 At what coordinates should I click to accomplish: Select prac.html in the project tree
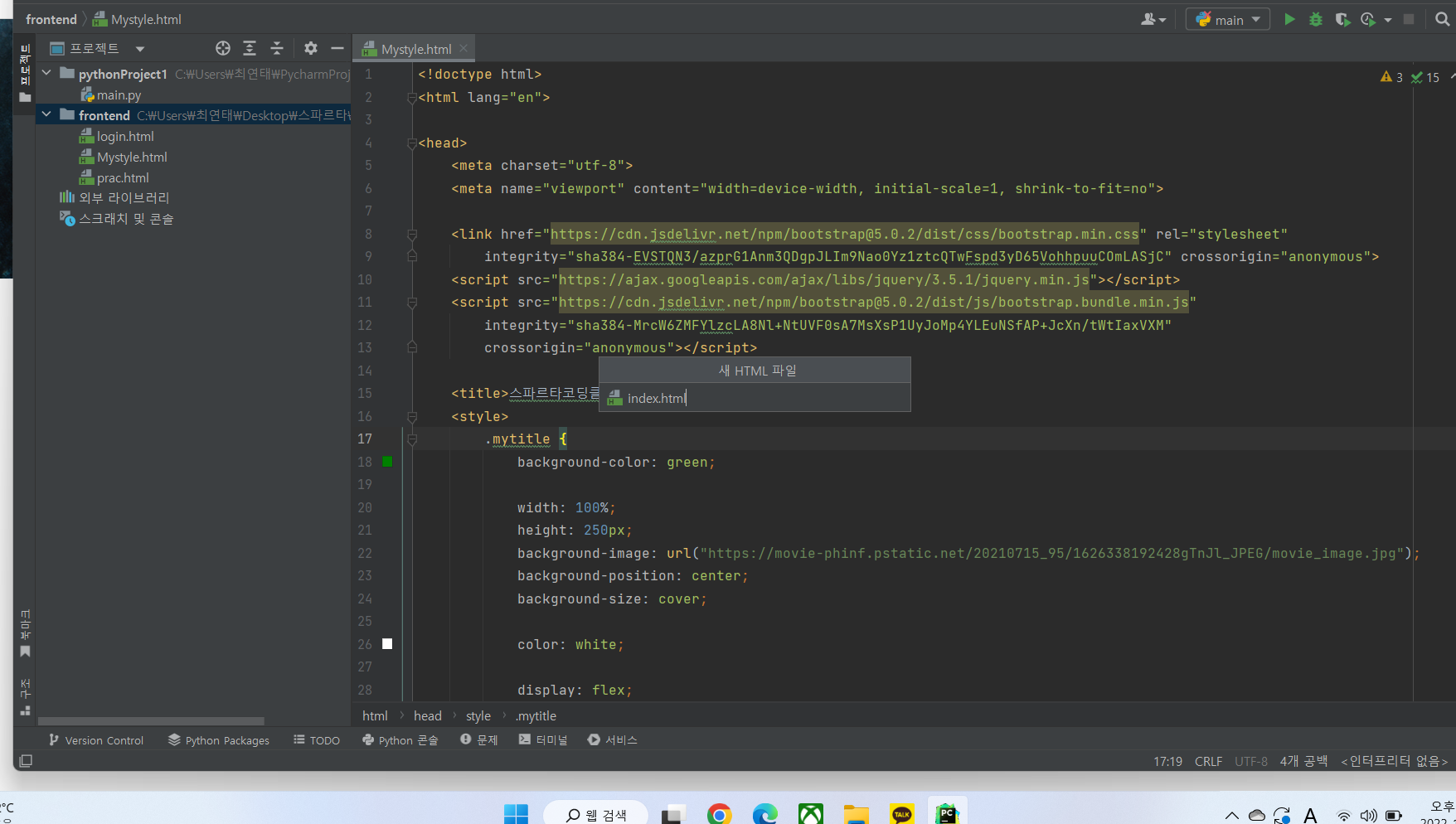pos(123,177)
